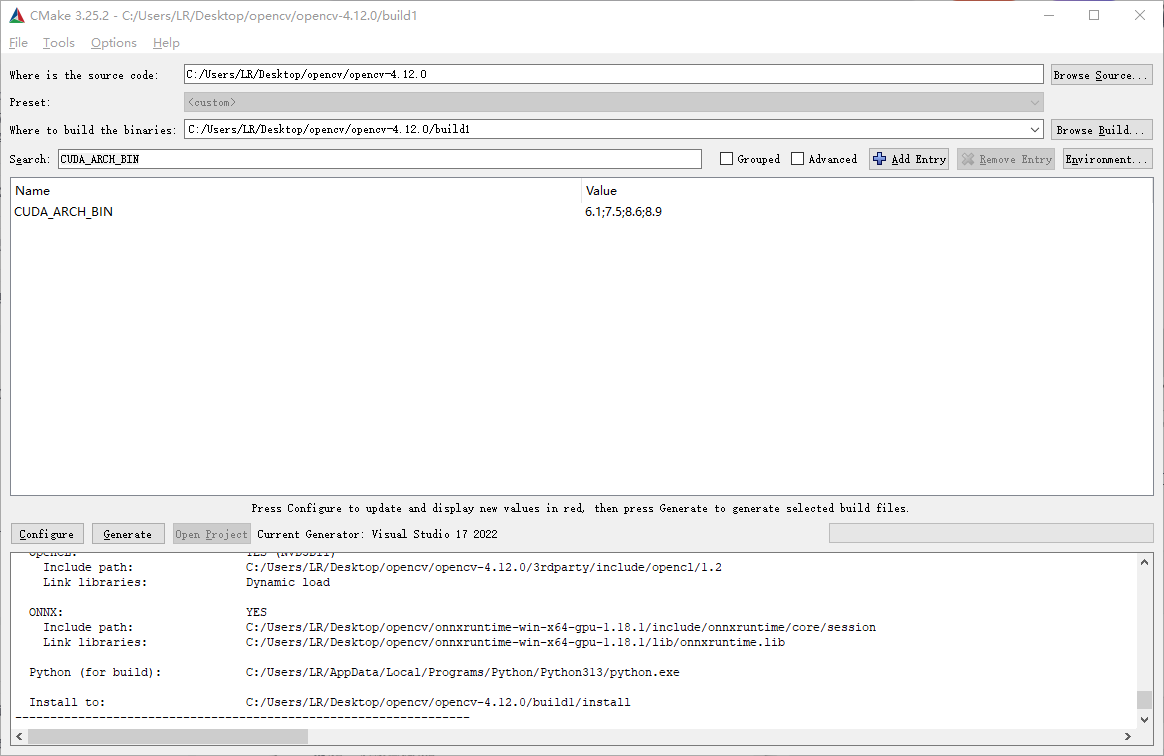
Task: Click the Python313/python.exe path in output
Action: (x=462, y=672)
